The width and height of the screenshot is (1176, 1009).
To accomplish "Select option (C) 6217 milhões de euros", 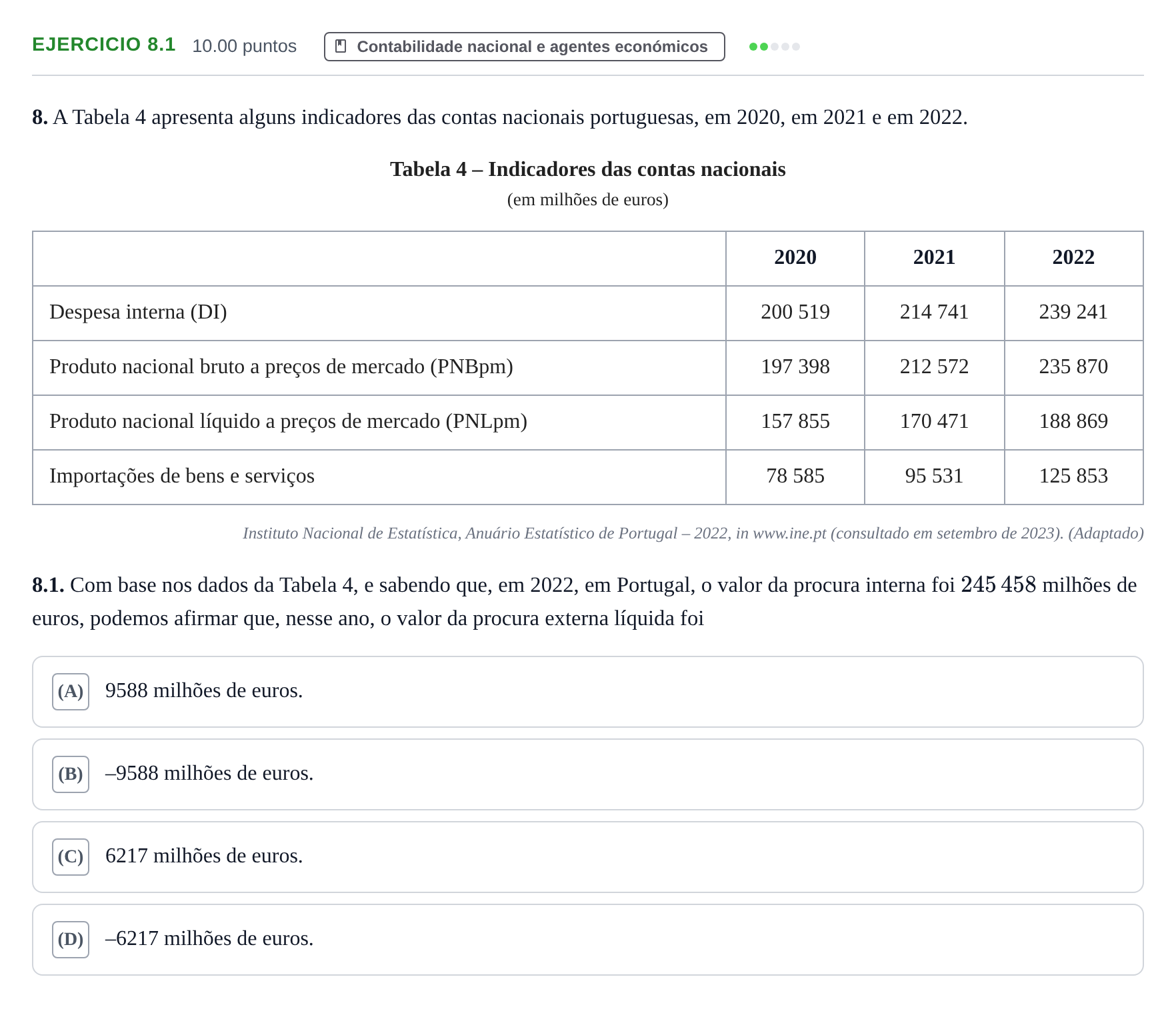I will pyautogui.click(x=587, y=857).
